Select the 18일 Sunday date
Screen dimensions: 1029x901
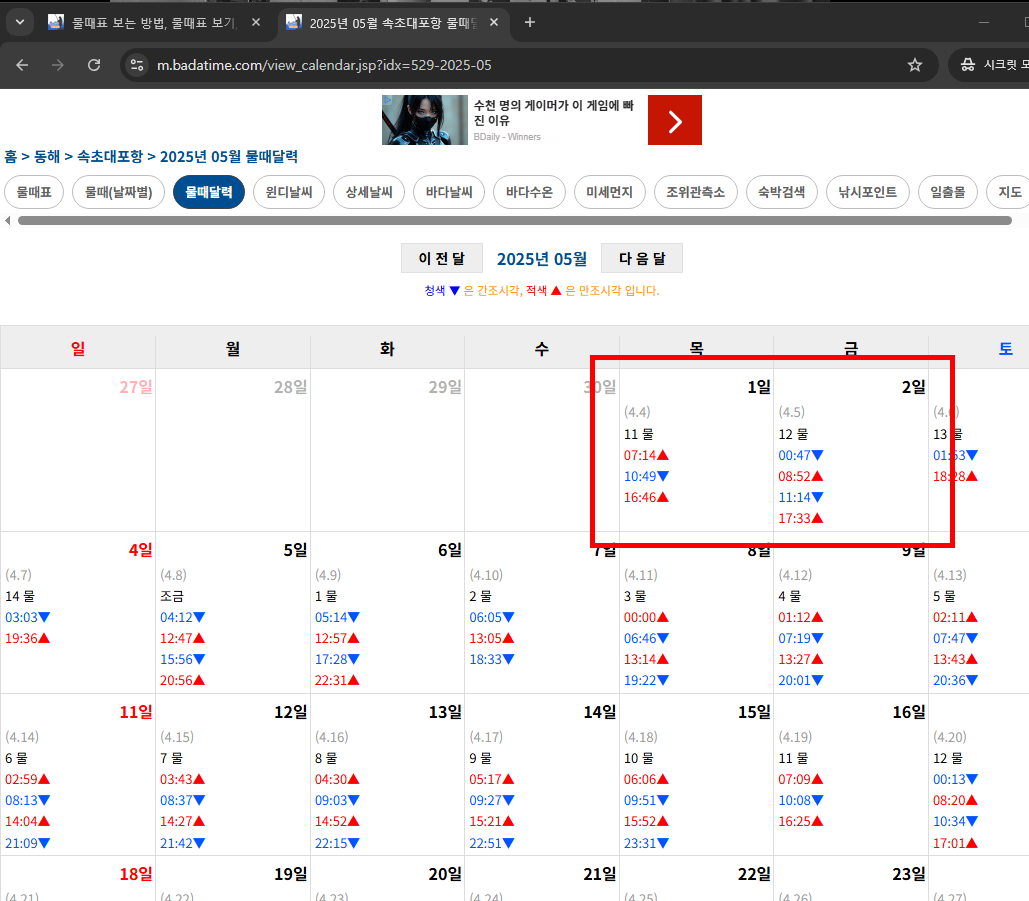136,874
